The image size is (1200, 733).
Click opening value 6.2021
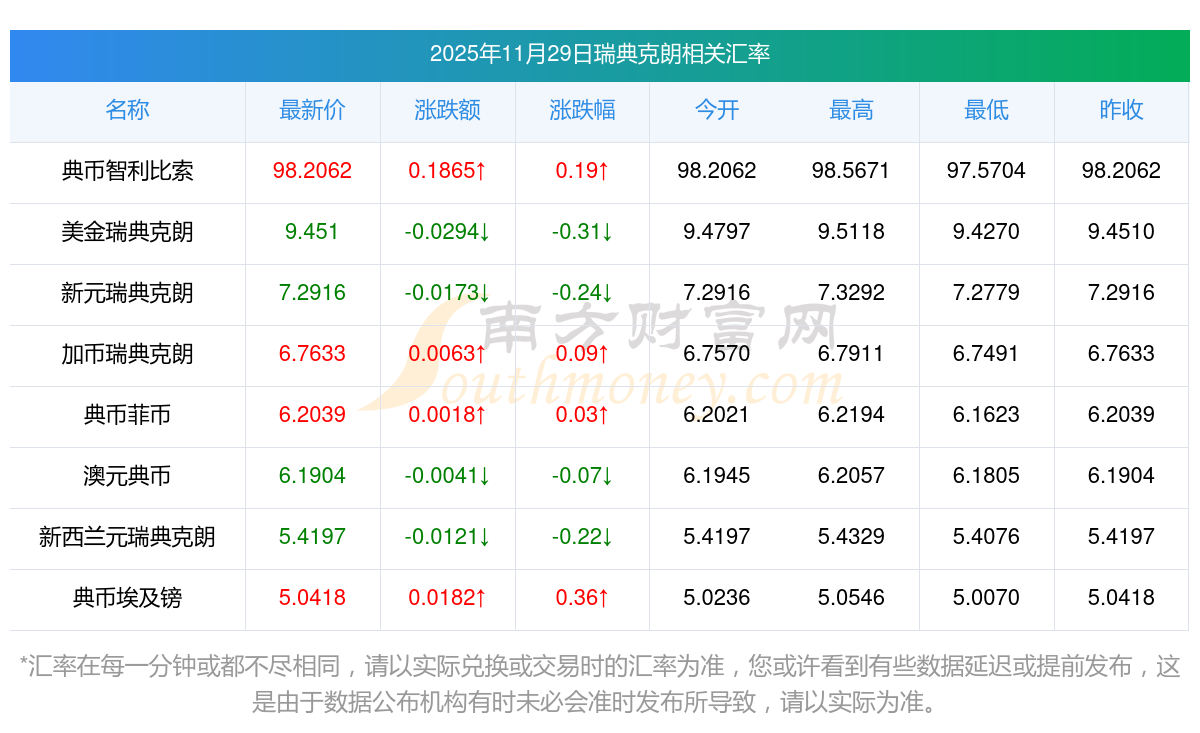point(717,415)
